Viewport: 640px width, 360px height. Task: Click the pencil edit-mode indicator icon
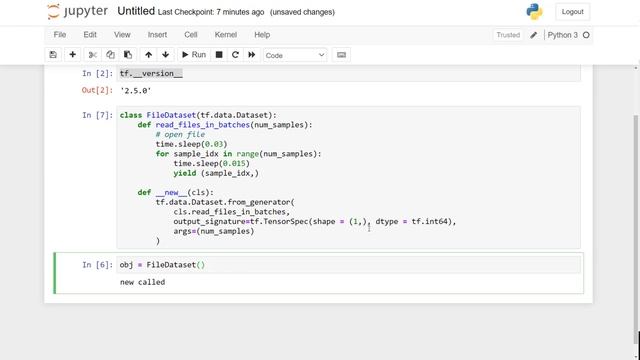pos(533,35)
